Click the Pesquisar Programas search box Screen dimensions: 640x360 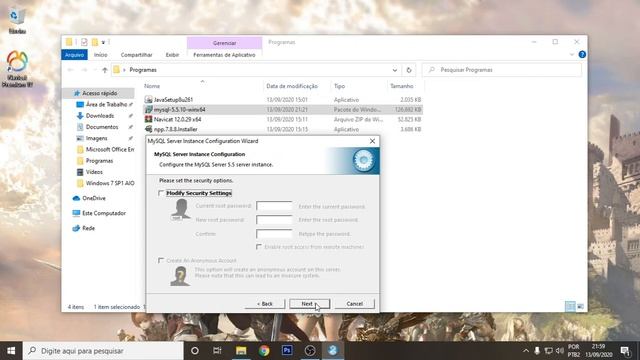[x=502, y=70]
